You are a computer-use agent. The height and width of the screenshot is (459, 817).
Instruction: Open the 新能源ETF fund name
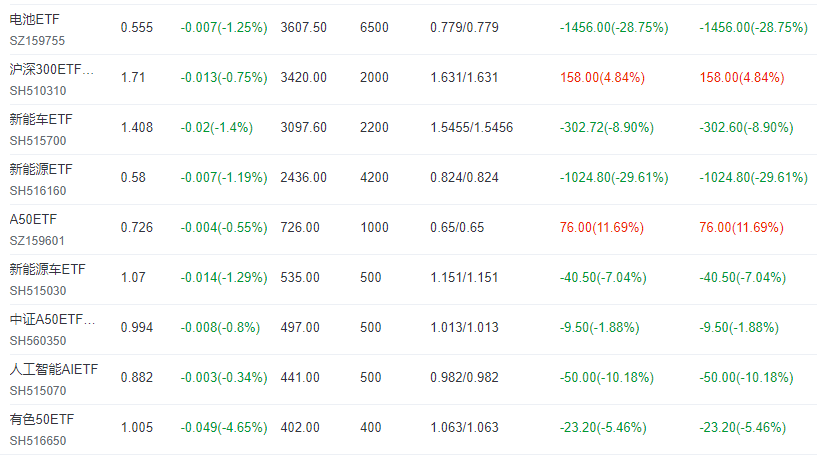coord(41,169)
